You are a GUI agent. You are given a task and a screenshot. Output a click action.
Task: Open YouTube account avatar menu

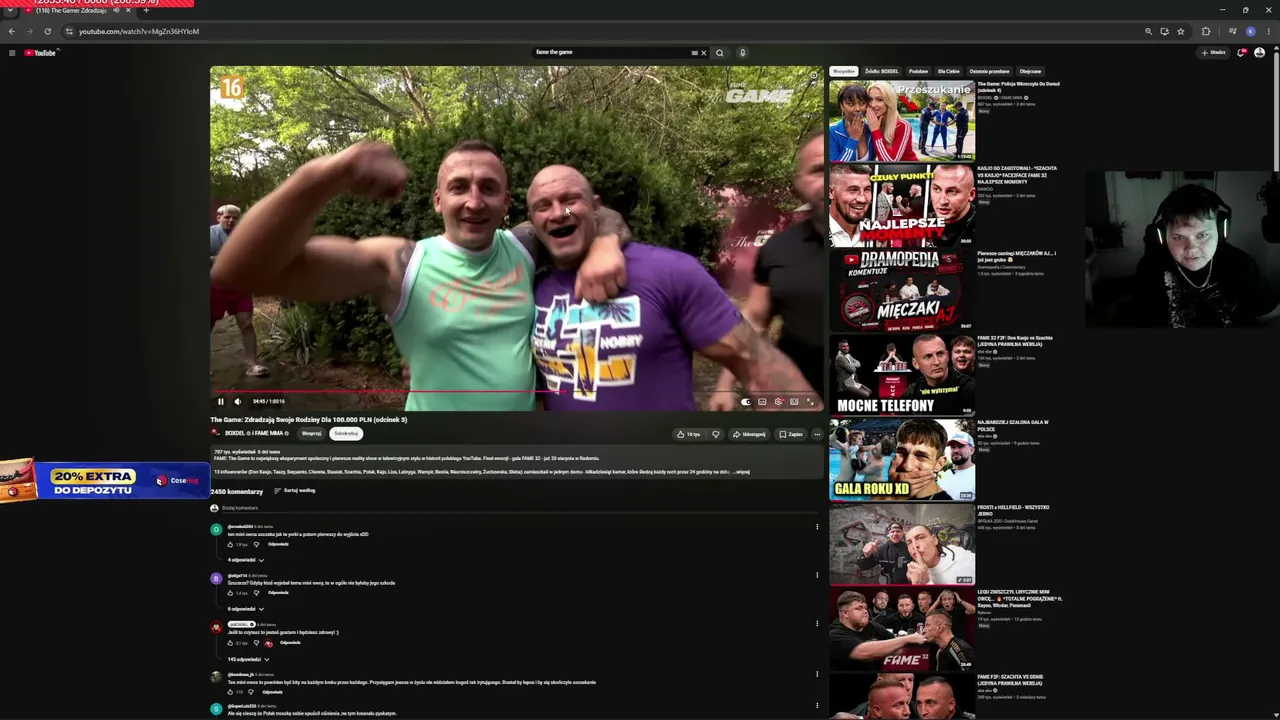(x=1259, y=53)
